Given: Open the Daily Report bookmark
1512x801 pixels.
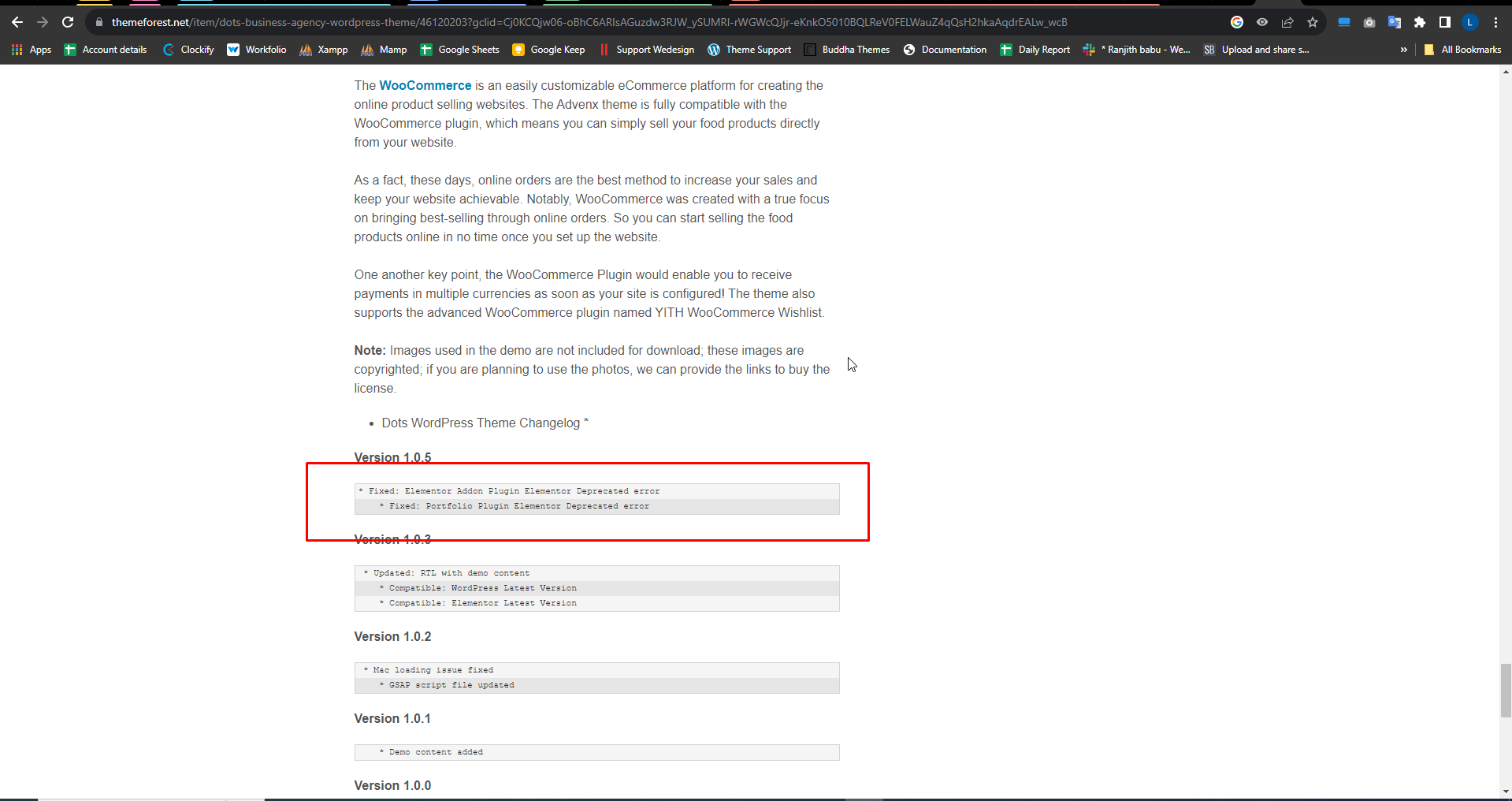Looking at the screenshot, I should tap(1035, 50).
